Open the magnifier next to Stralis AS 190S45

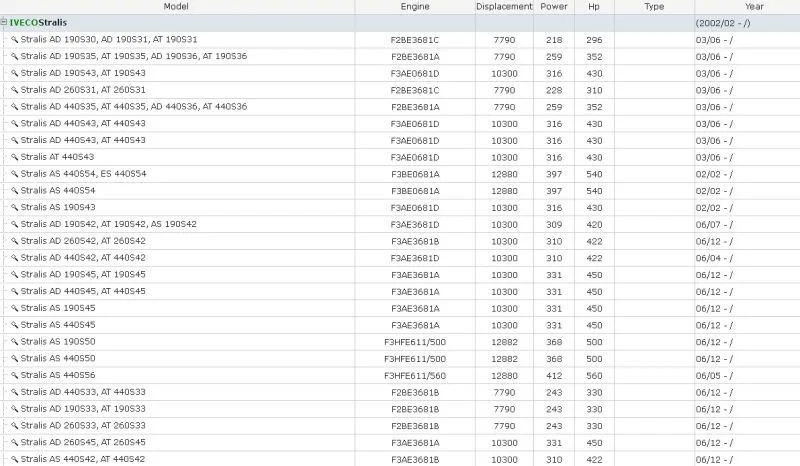click(x=14, y=309)
